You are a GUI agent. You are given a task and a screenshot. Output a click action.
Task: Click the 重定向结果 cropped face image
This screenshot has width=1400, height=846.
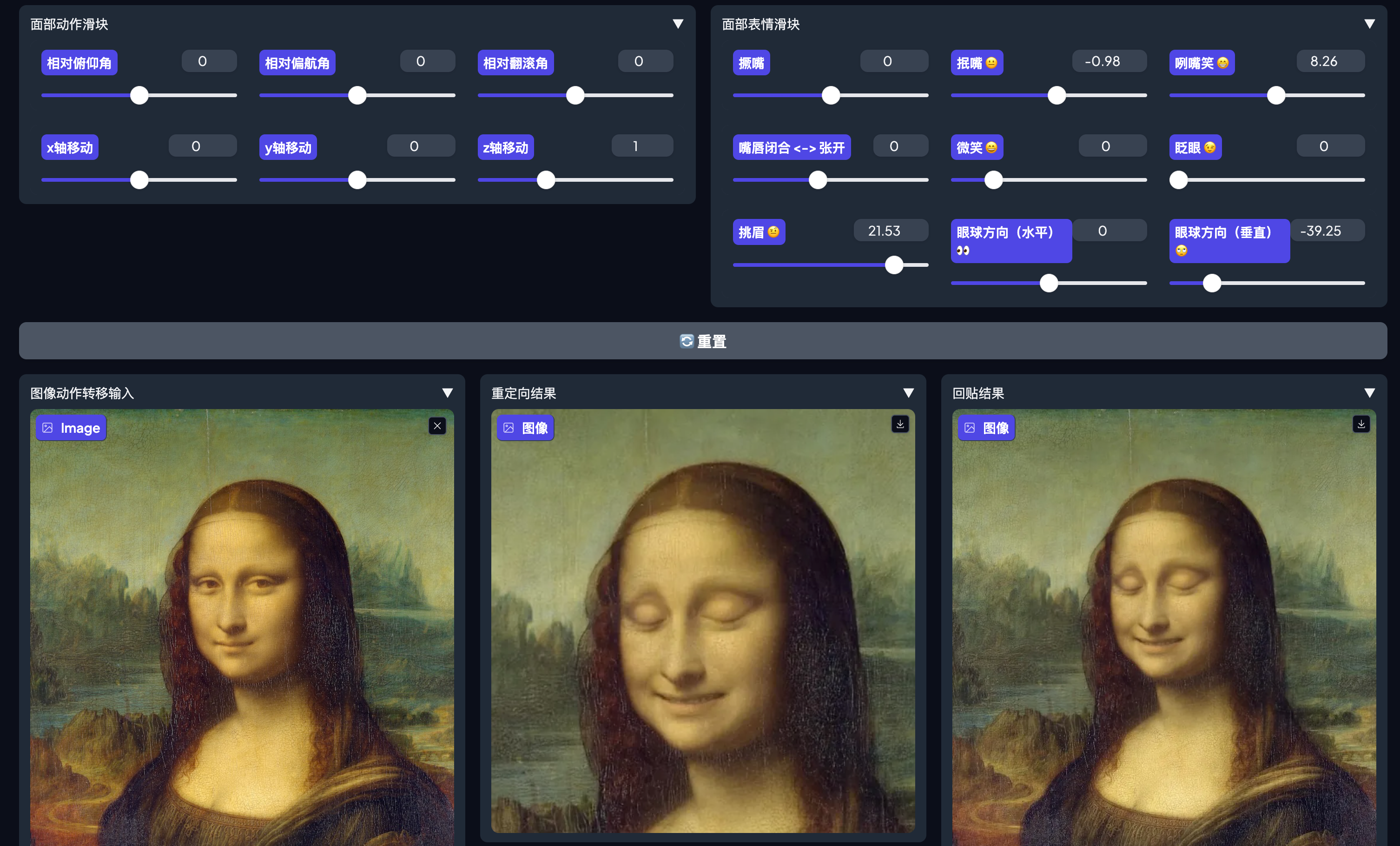click(703, 621)
